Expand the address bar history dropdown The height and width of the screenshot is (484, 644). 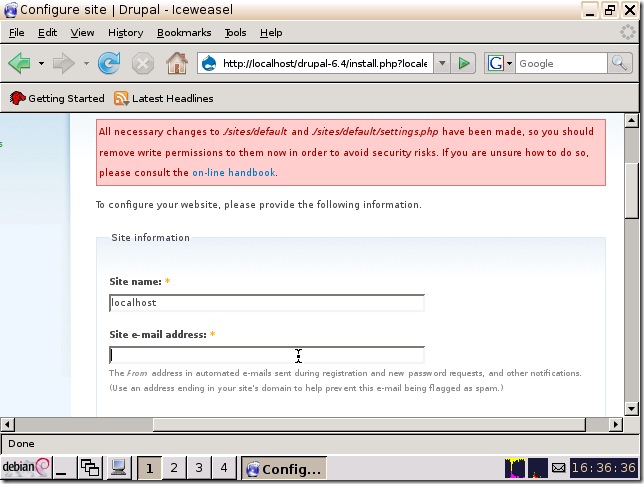tap(442, 63)
